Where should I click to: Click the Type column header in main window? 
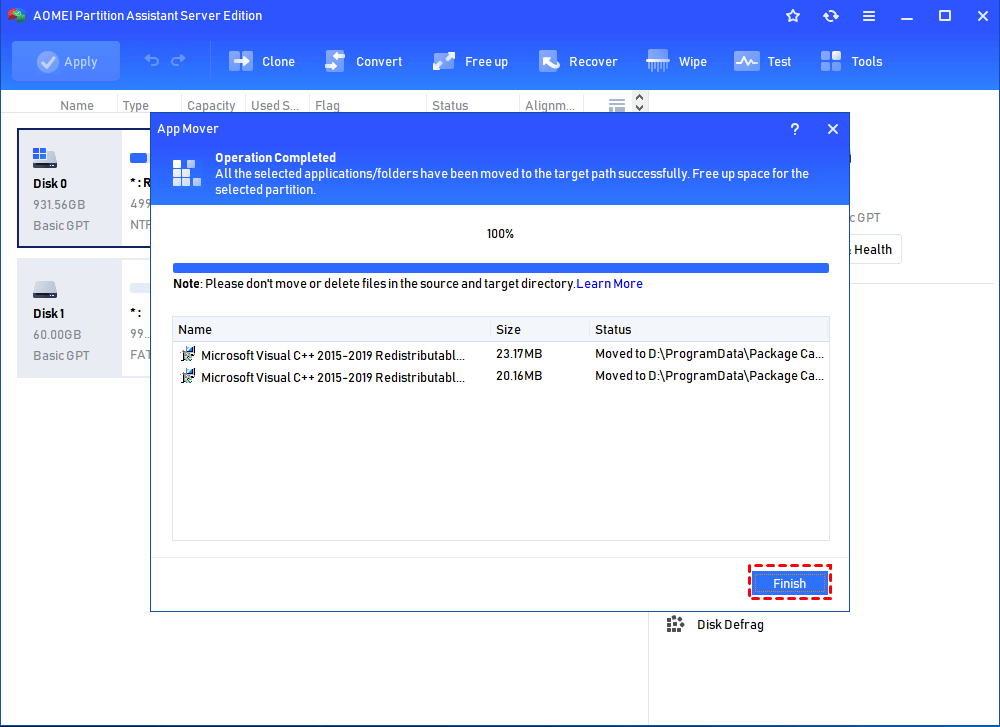pos(136,105)
